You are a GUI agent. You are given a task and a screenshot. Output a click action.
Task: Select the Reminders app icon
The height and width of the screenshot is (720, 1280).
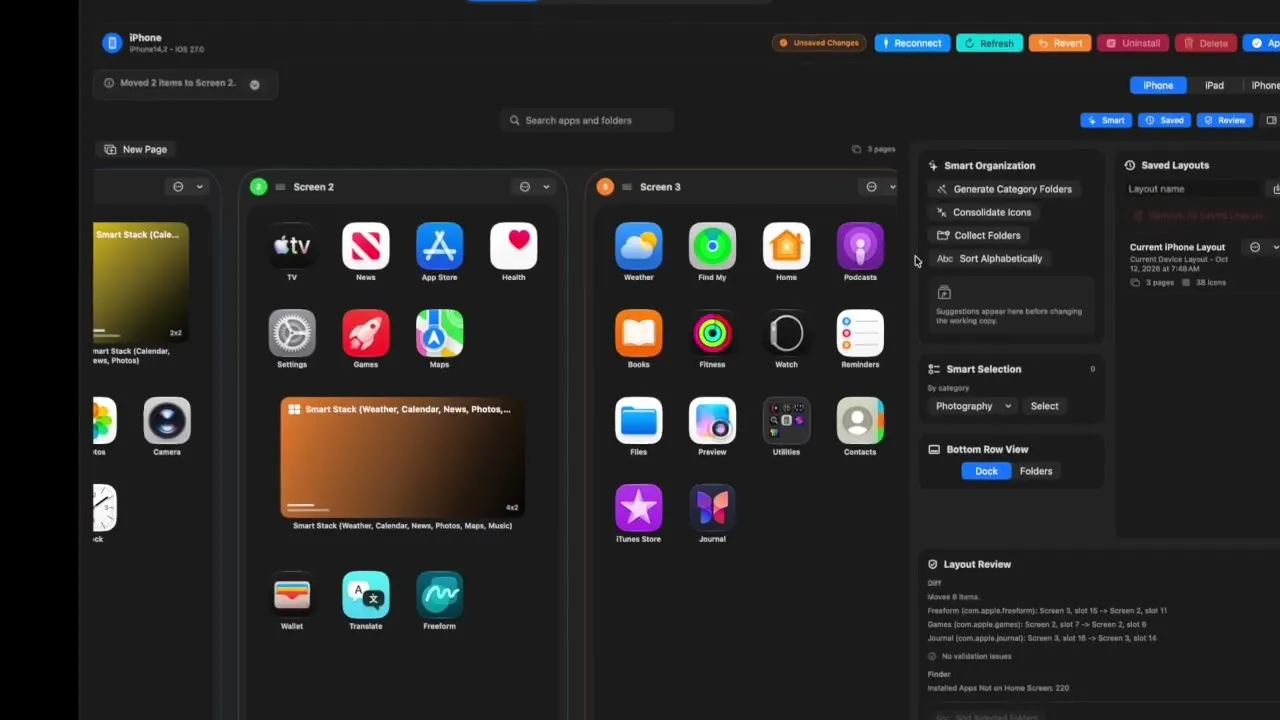click(x=860, y=333)
